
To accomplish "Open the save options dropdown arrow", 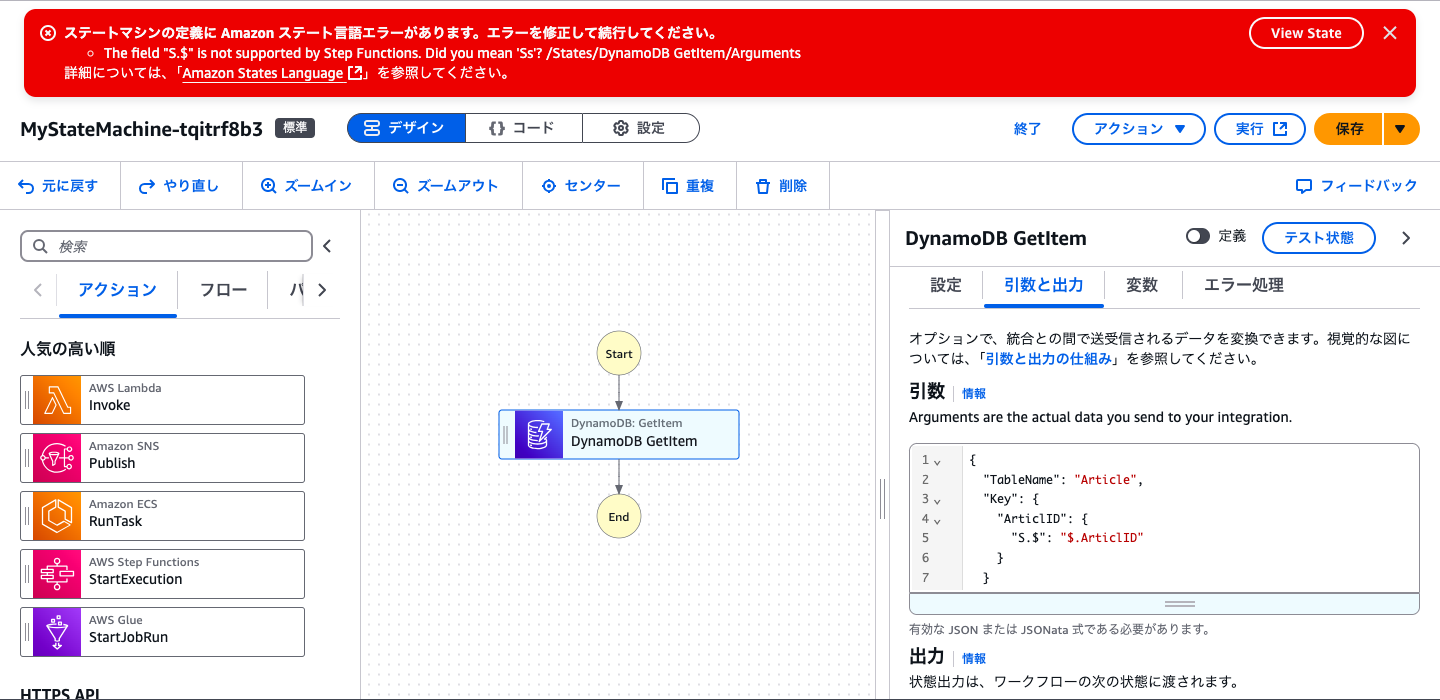I will [1401, 129].
